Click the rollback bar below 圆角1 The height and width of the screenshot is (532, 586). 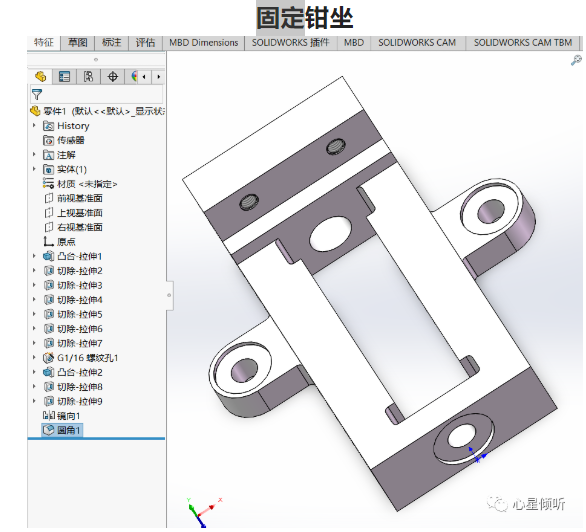click(96, 438)
